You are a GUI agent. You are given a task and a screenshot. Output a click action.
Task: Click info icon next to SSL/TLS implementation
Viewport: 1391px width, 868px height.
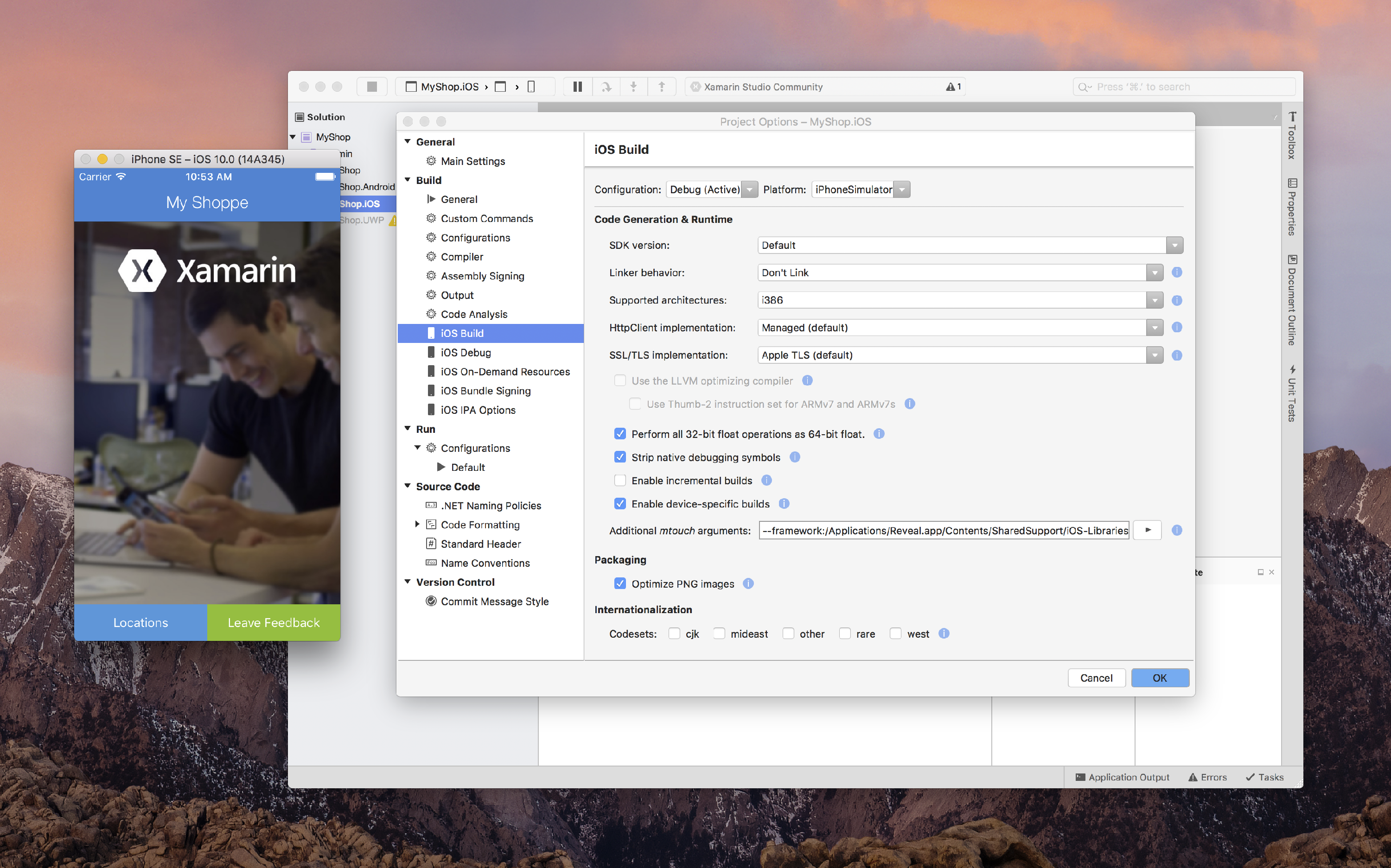[1177, 355]
